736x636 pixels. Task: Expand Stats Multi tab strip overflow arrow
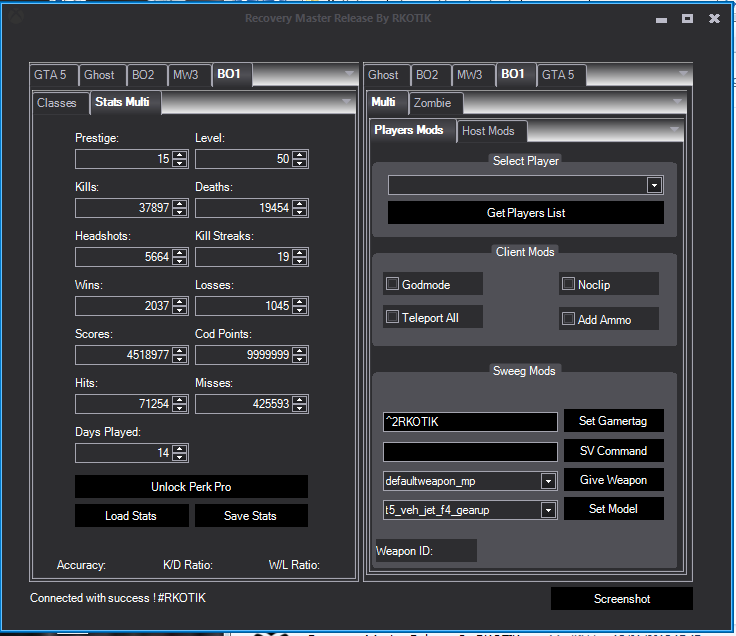346,101
